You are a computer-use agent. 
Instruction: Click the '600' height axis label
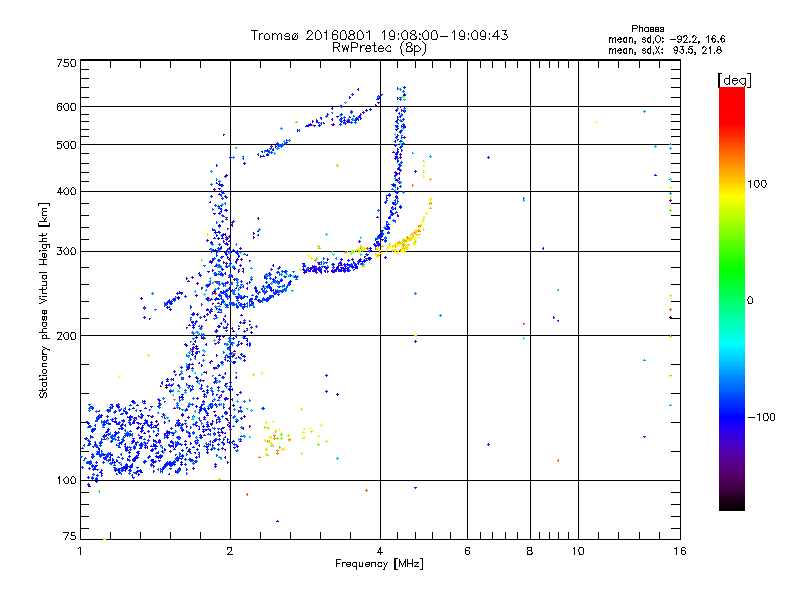click(66, 107)
